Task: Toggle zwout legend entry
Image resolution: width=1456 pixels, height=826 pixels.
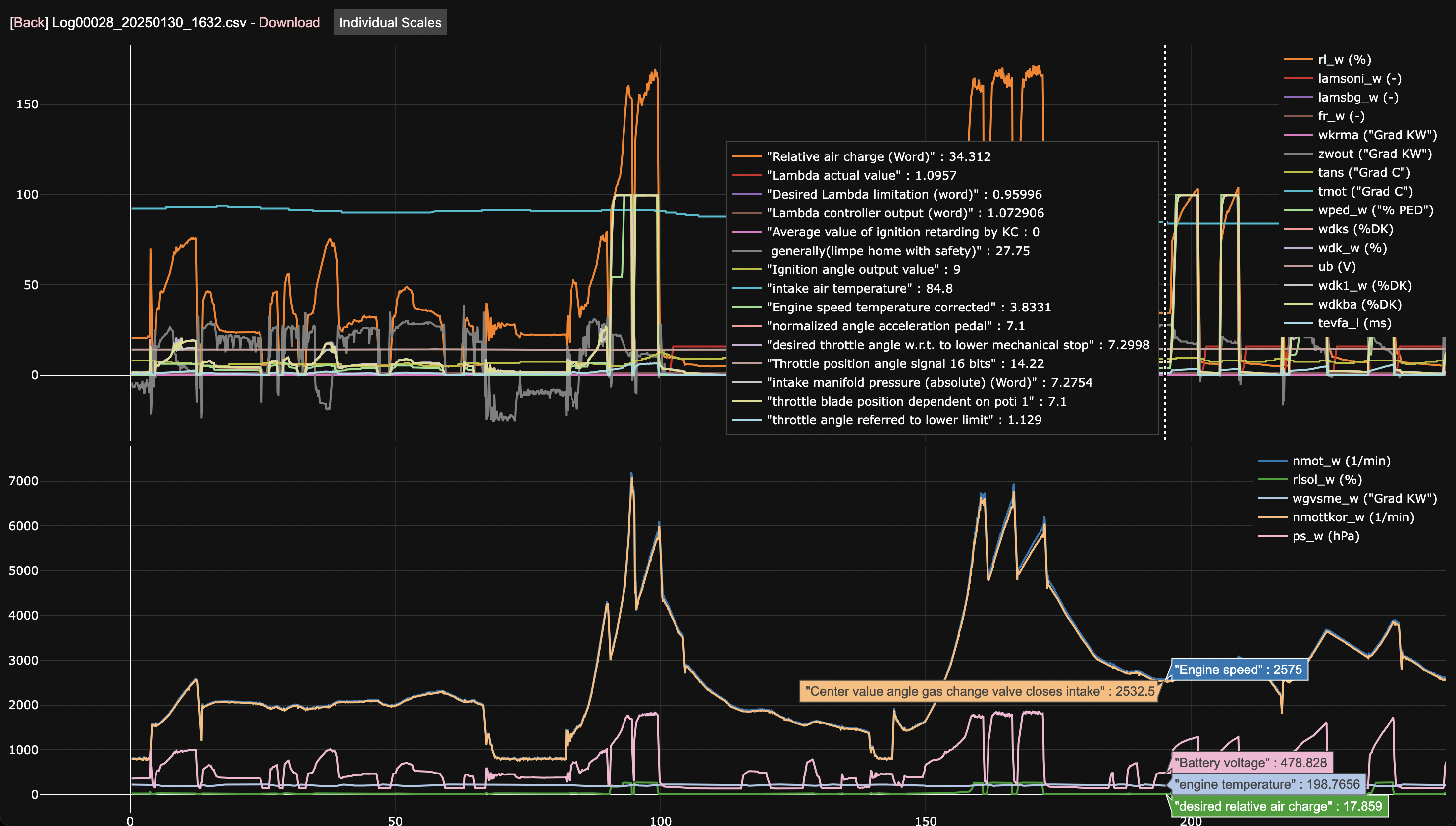Action: (x=1374, y=154)
